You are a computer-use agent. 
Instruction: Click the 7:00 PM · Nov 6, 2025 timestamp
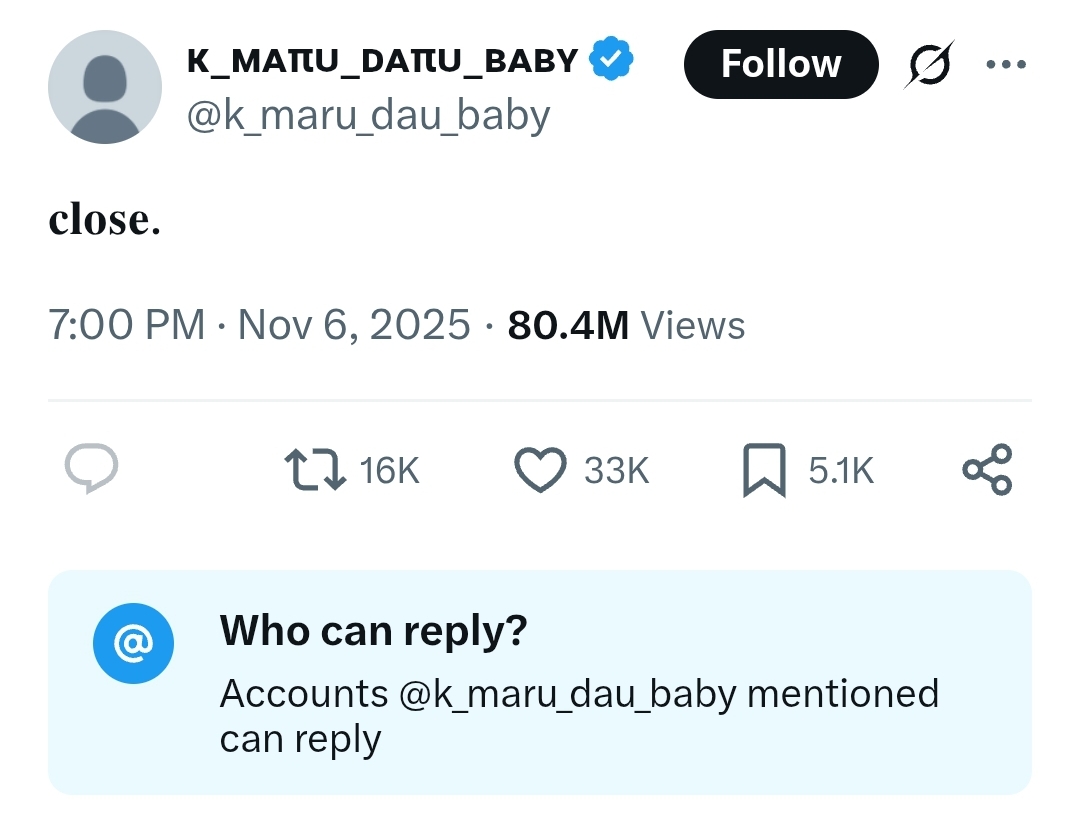[x=259, y=325]
